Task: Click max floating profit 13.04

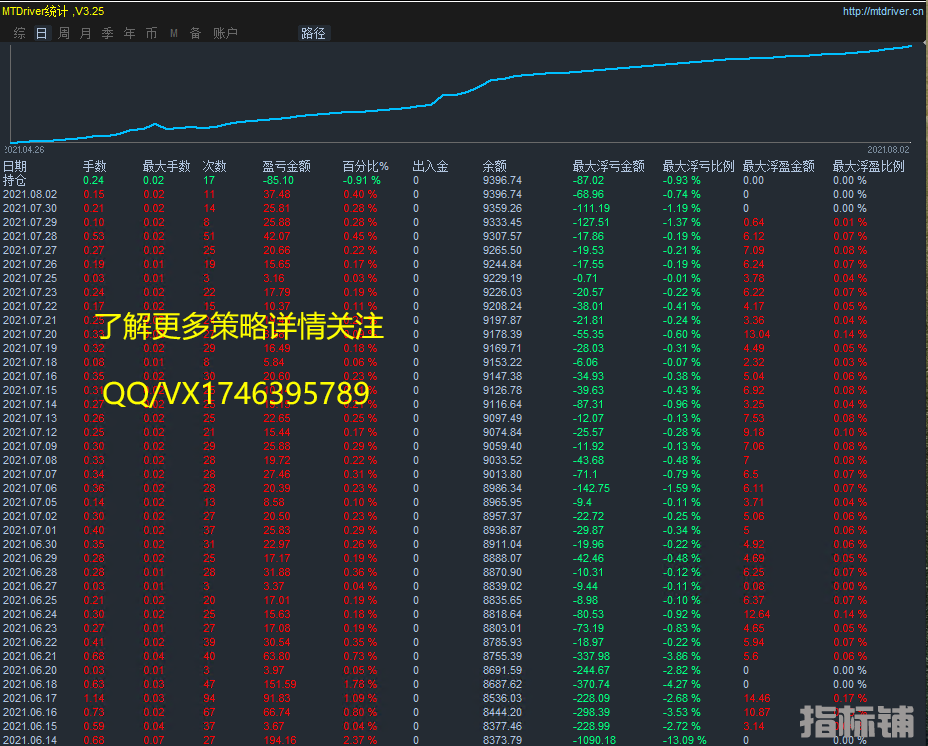Action: coord(757,335)
